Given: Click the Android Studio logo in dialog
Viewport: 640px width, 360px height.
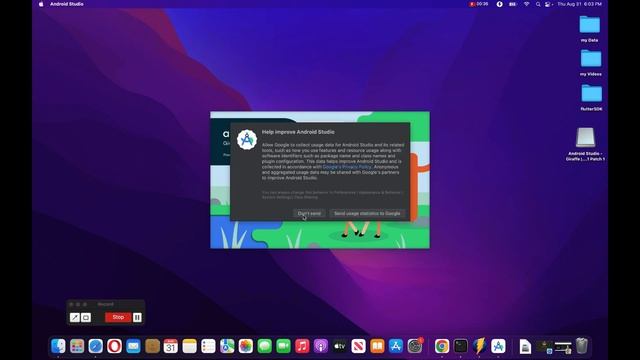Looking at the screenshot, I should (x=247, y=140).
